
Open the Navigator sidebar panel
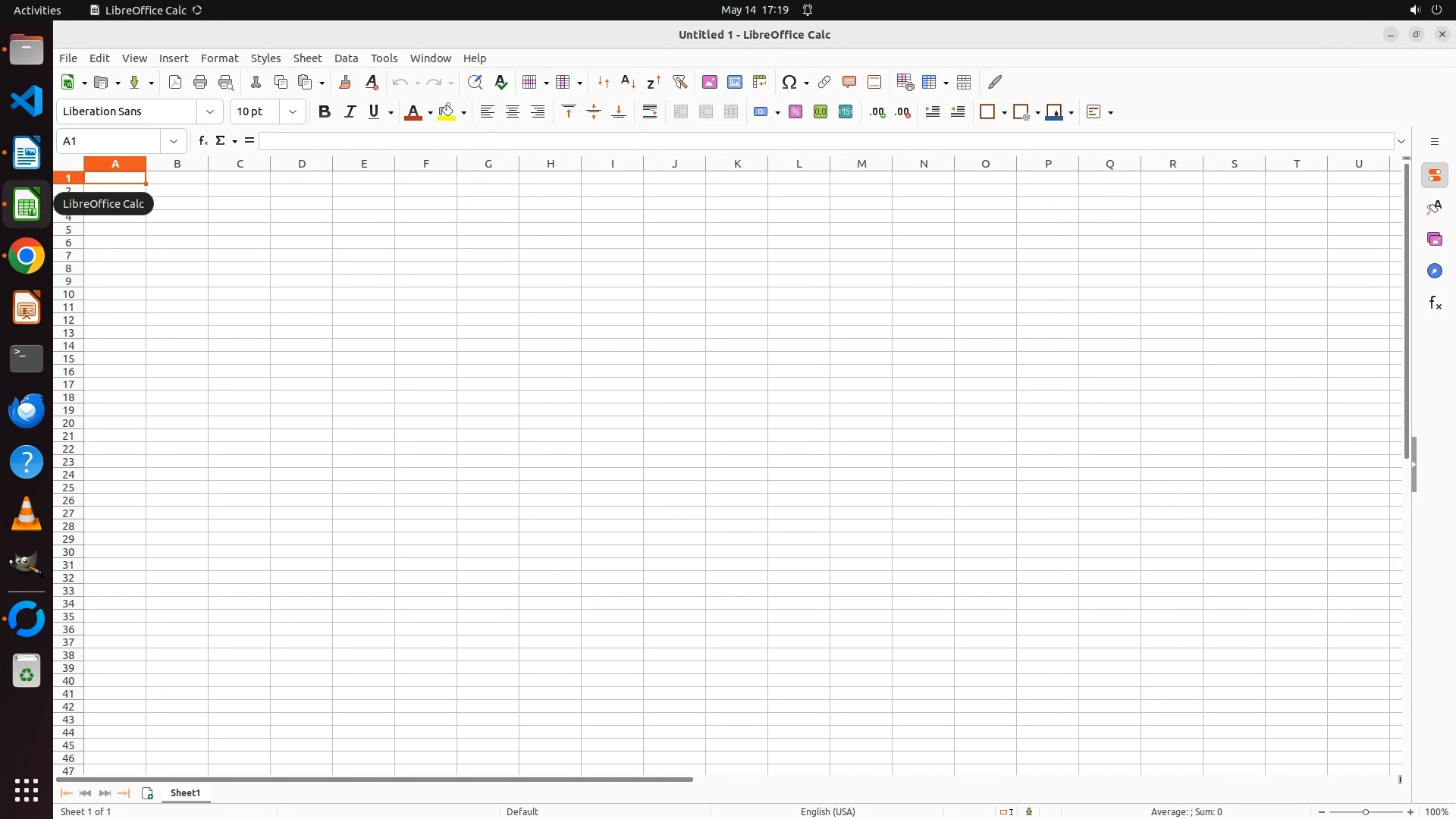[x=1435, y=271]
